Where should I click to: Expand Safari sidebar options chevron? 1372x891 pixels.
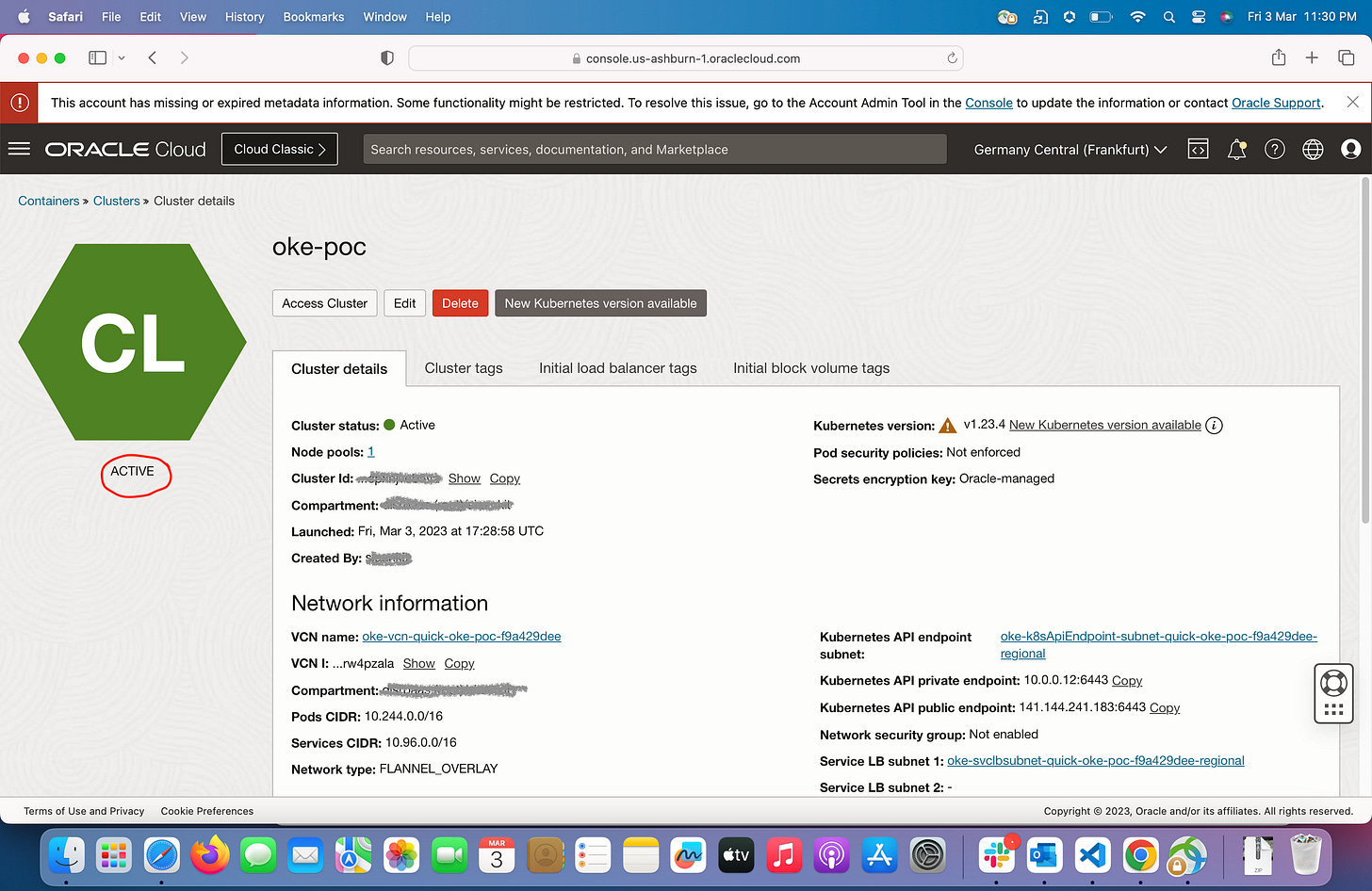[x=122, y=58]
